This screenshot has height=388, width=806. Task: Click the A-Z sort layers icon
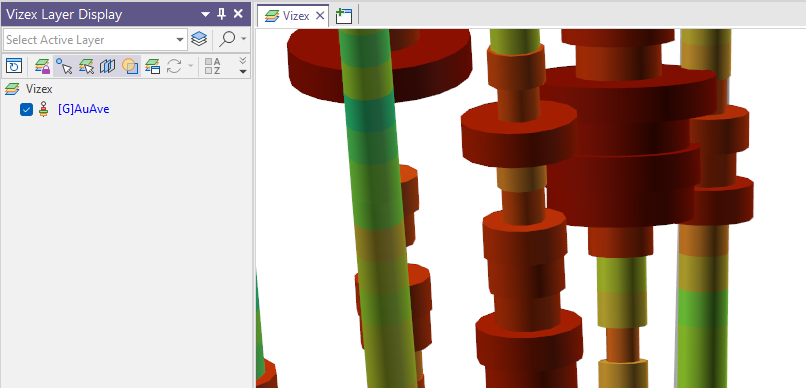point(212,66)
